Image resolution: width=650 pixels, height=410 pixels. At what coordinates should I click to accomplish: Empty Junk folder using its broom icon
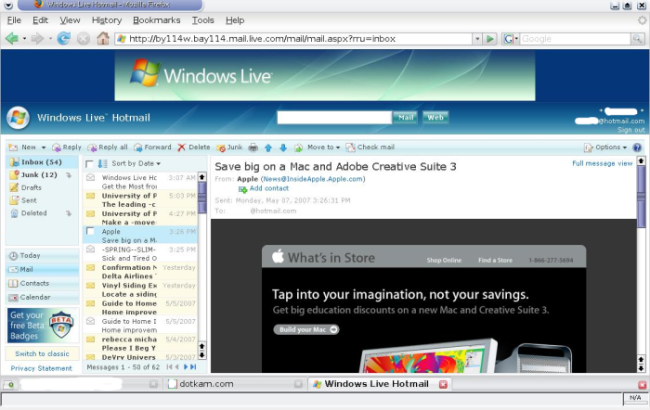pyautogui.click(x=69, y=175)
